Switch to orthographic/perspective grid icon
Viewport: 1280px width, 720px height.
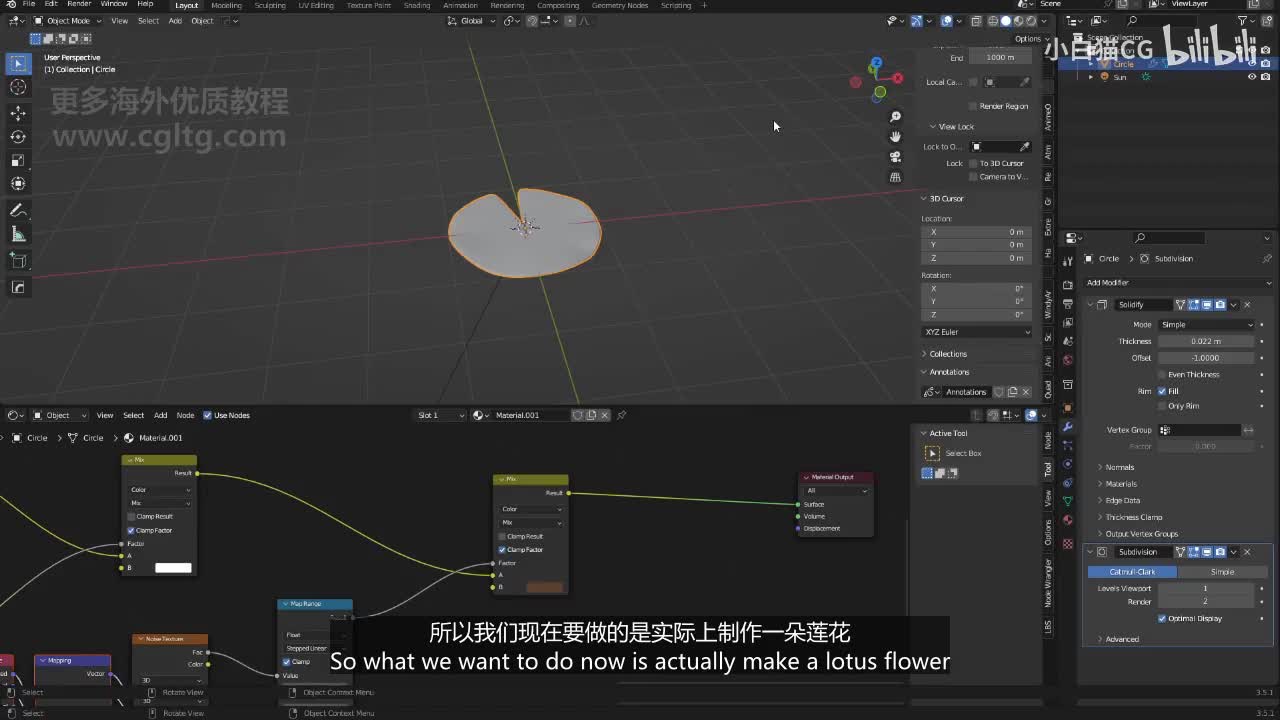coord(896,177)
